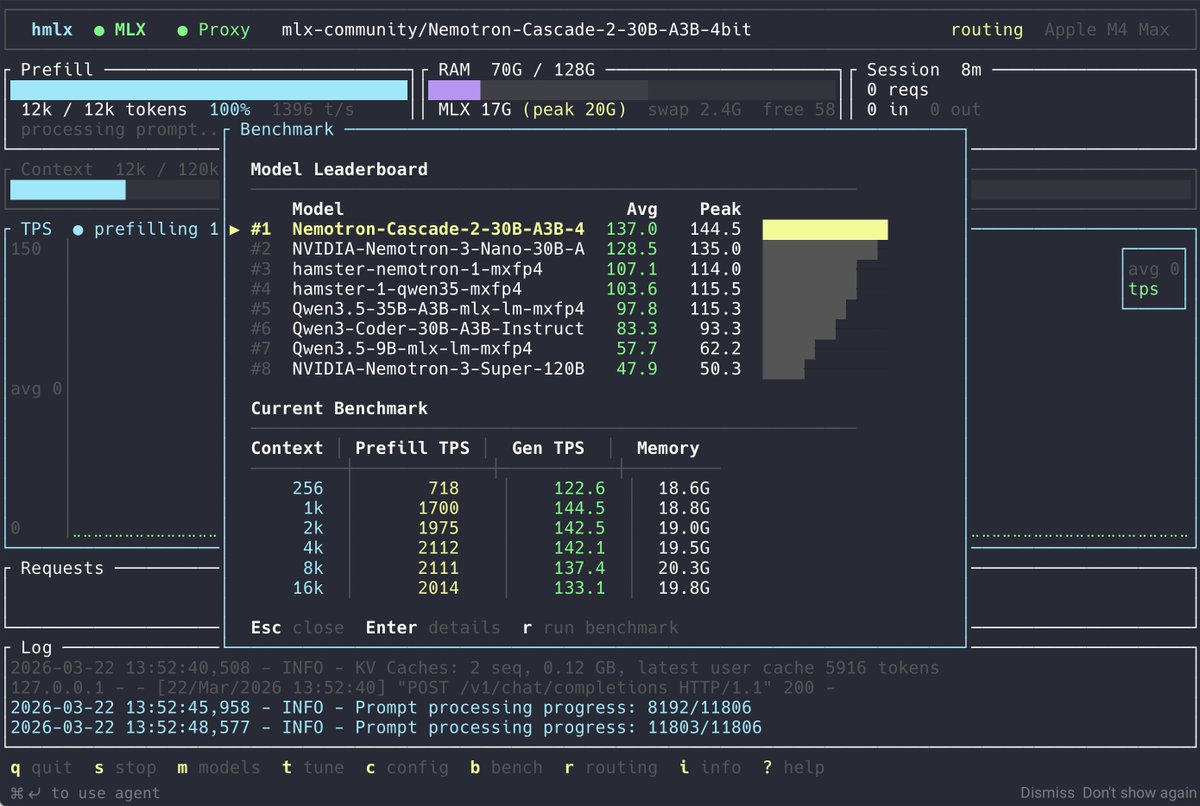Click the Memory column header
This screenshot has width=1200, height=806.
pyautogui.click(x=668, y=448)
